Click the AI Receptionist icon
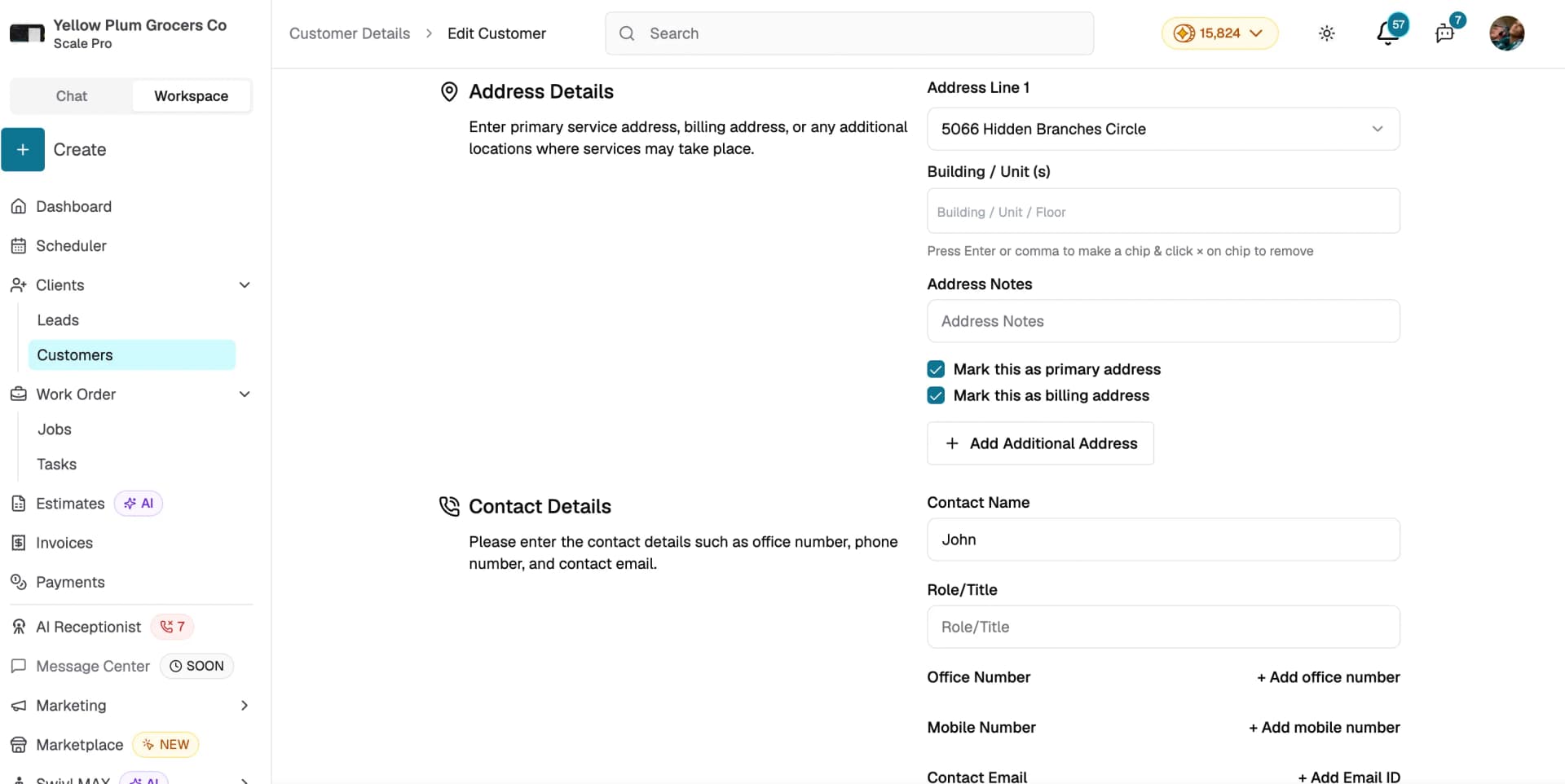 (19, 627)
